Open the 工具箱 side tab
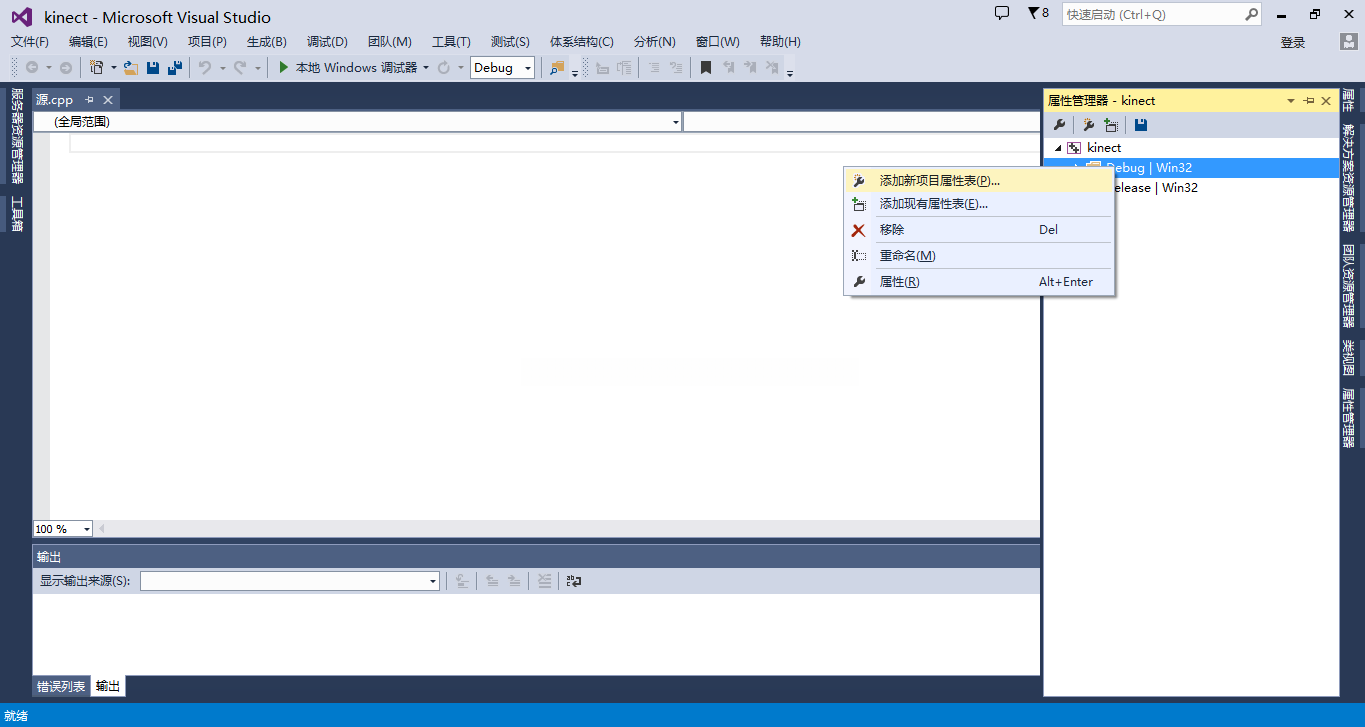This screenshot has width=1365, height=727. [x=16, y=214]
